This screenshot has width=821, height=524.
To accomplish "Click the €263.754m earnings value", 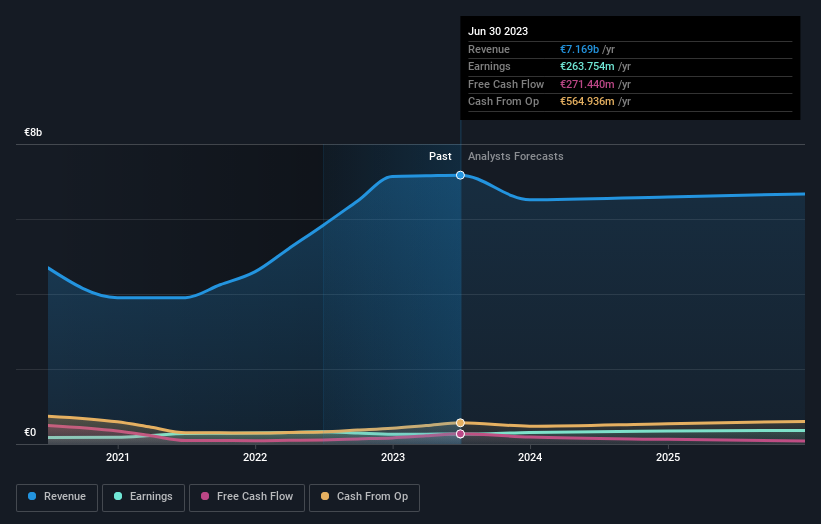I will click(x=587, y=66).
